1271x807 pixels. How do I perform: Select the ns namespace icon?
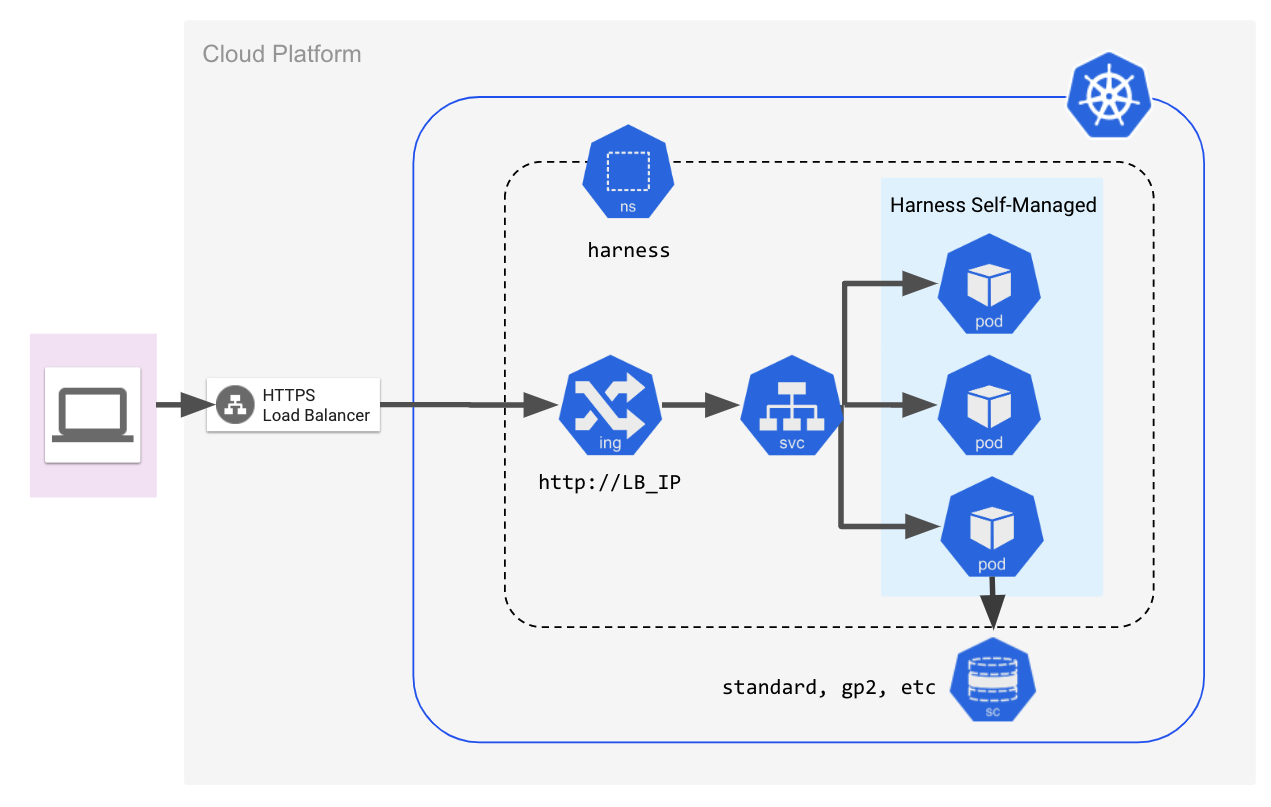point(628,172)
